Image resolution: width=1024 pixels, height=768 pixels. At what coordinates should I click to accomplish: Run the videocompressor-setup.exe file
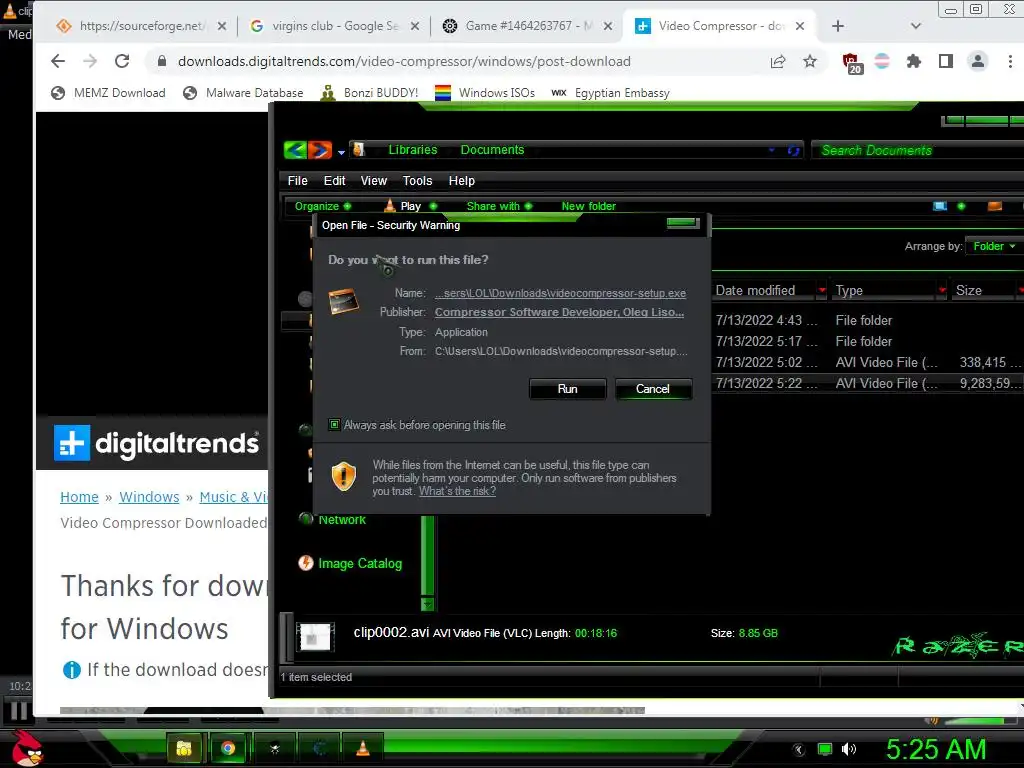[x=568, y=389]
